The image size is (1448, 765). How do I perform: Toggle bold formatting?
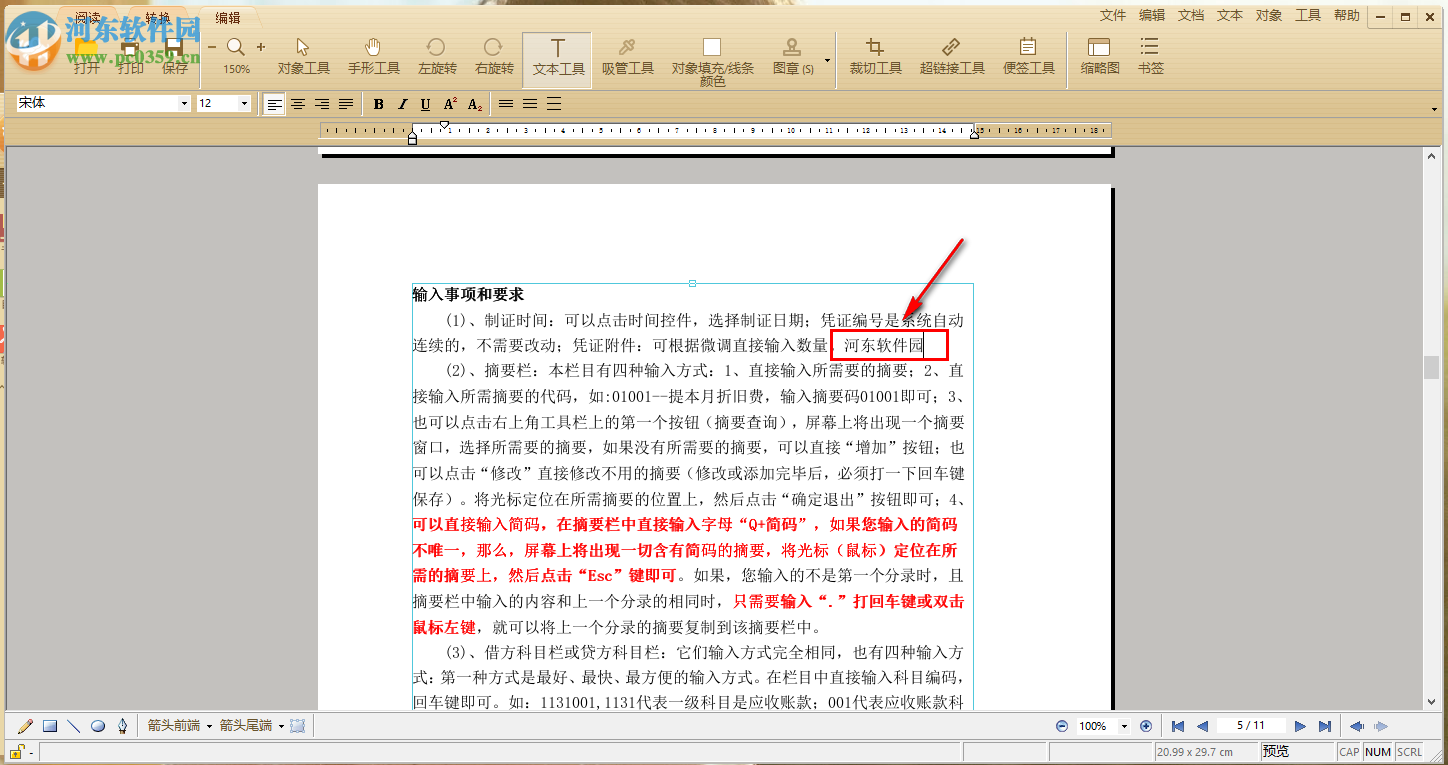[x=378, y=103]
